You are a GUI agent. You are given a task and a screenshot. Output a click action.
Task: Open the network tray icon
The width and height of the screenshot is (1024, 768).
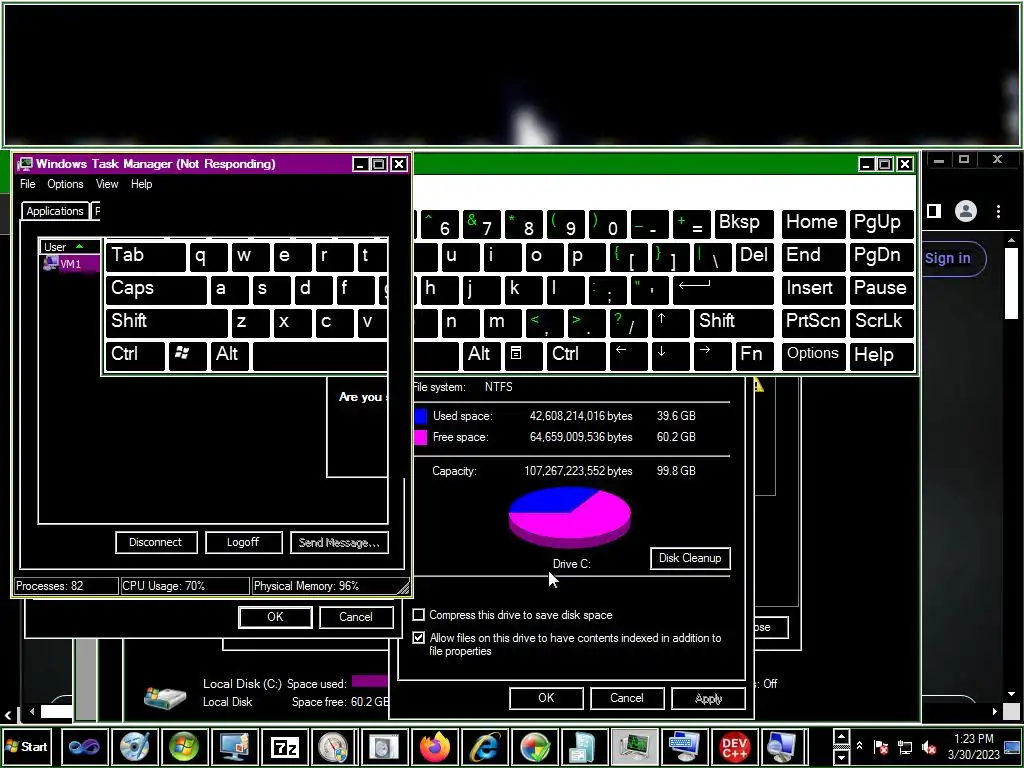coord(905,746)
